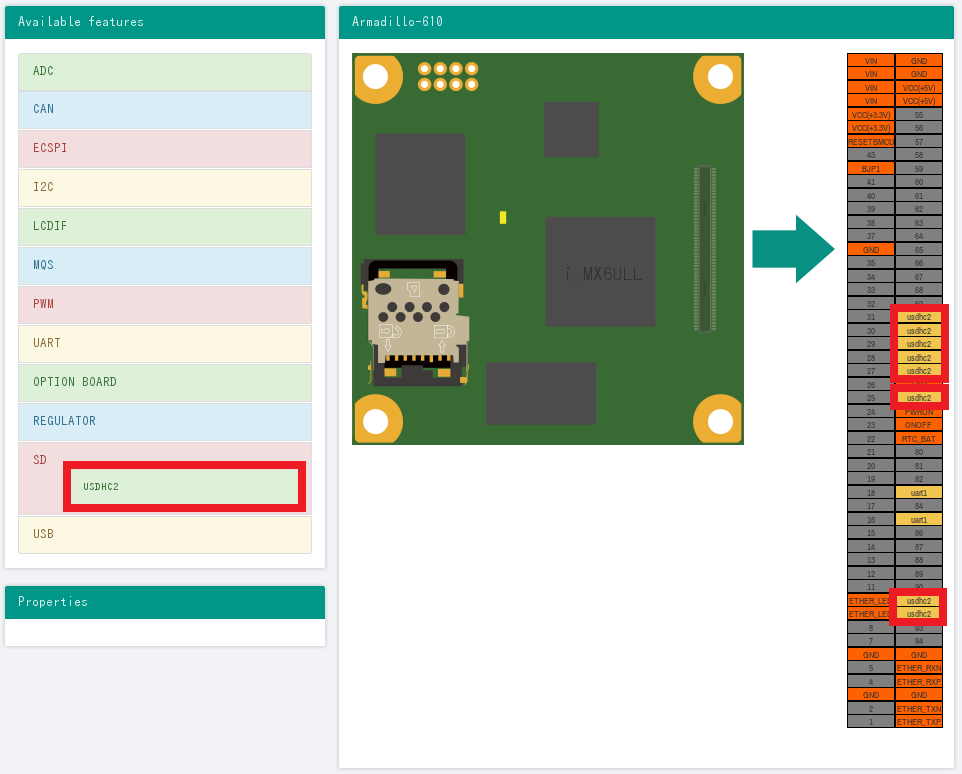Click the board-to-board connector on the board image
This screenshot has width=962, height=774.
point(704,248)
